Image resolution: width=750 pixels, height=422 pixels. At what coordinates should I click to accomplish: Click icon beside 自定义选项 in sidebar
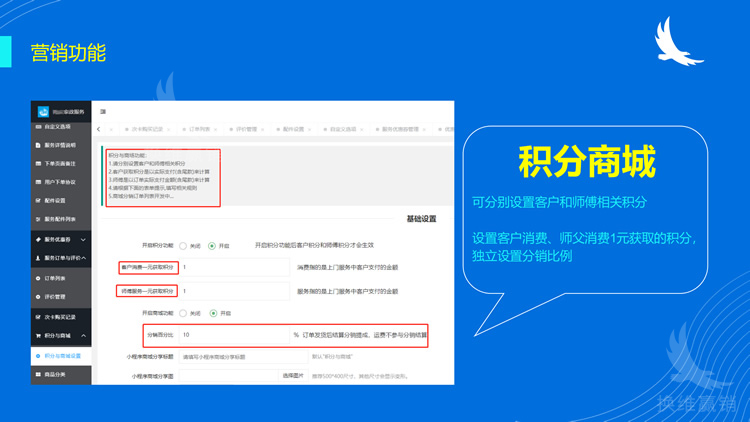point(38,127)
